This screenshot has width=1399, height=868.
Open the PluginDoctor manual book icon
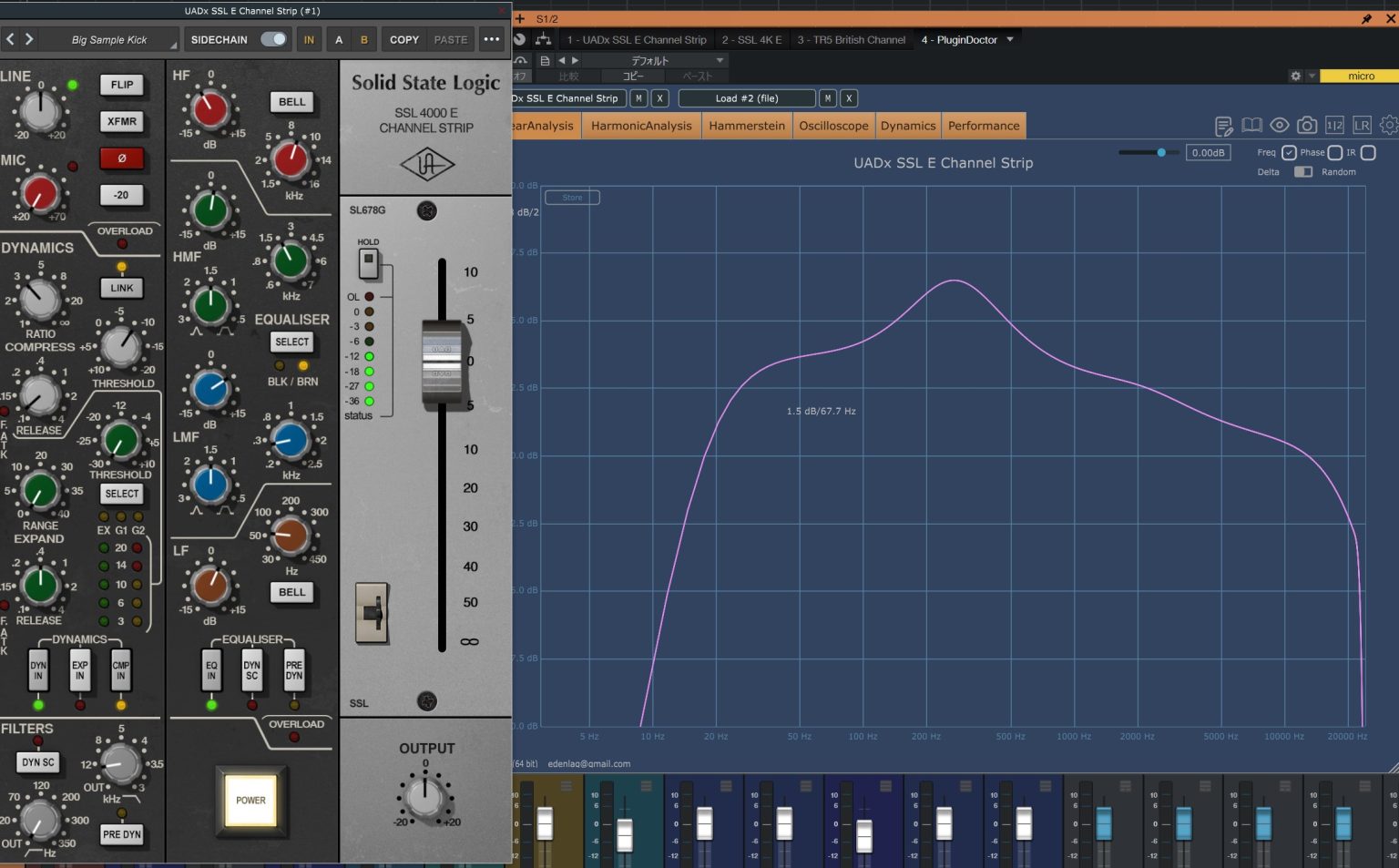[1251, 126]
